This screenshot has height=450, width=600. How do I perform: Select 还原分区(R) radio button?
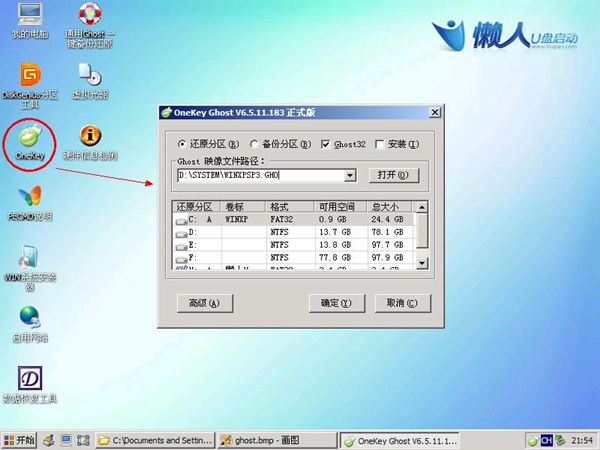209,144
